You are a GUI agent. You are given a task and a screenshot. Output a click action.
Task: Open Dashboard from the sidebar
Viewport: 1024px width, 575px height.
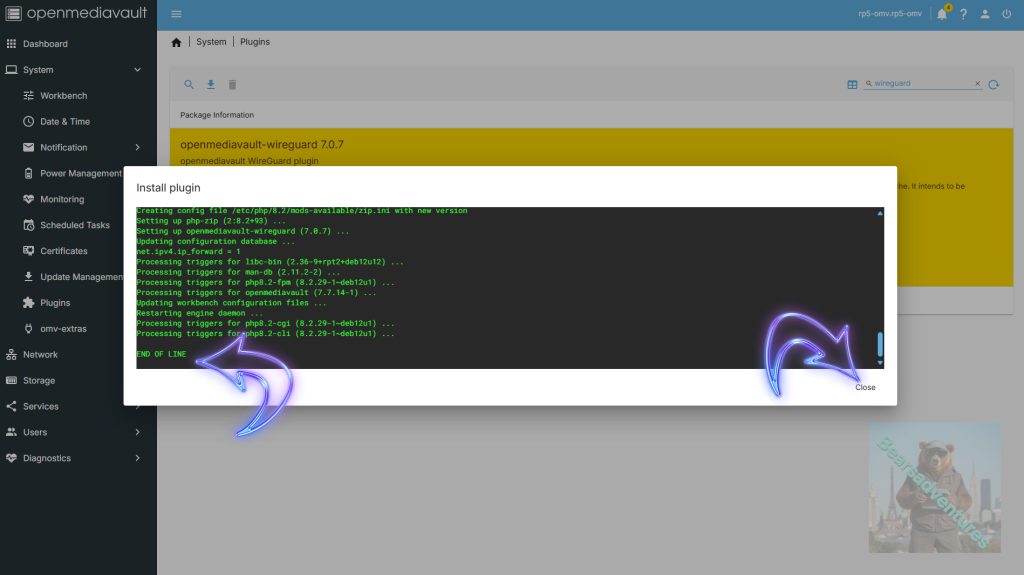(45, 44)
